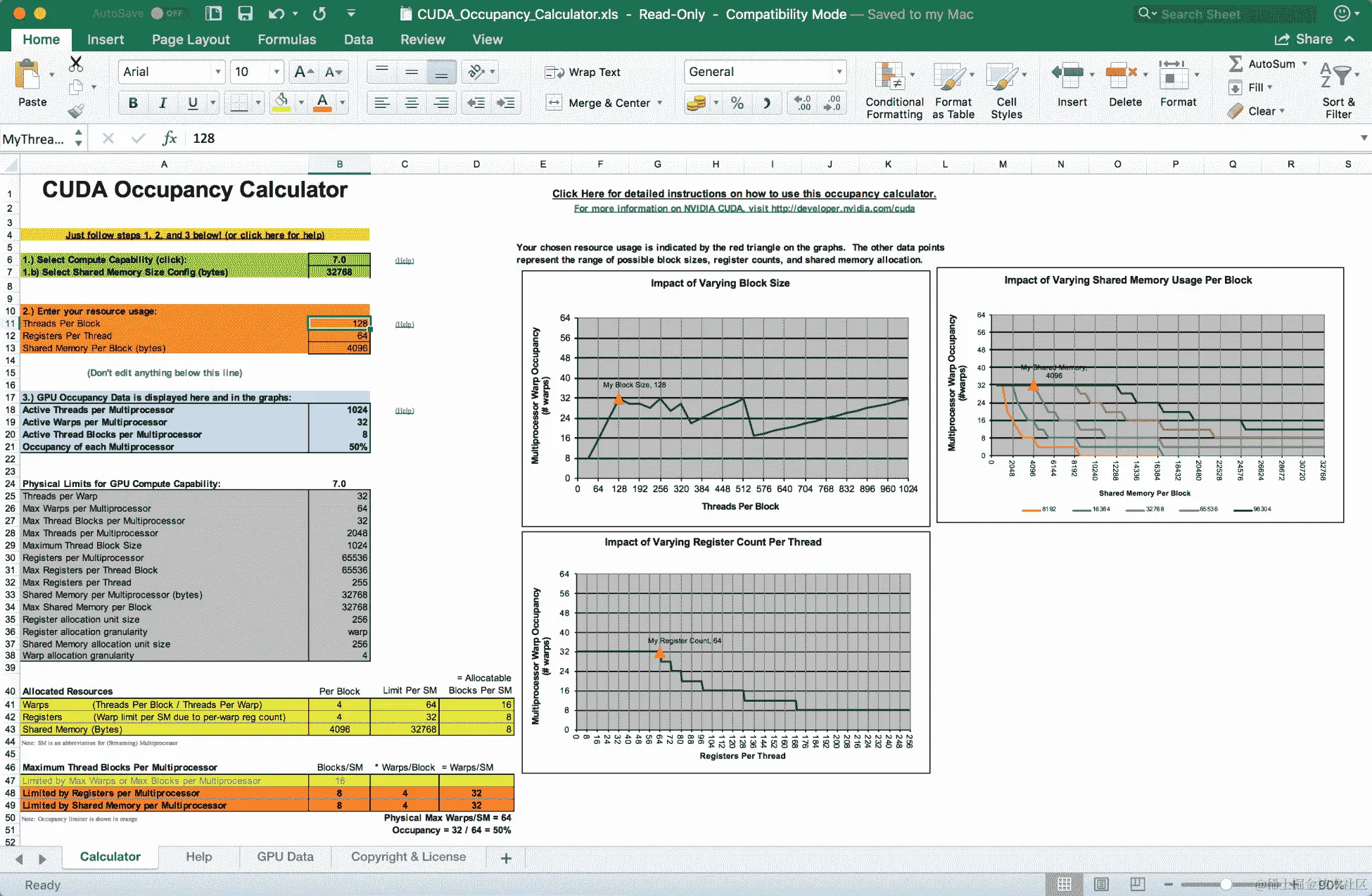Screen dimensions: 1372x896
Task: Click the Share button
Action: (1304, 39)
